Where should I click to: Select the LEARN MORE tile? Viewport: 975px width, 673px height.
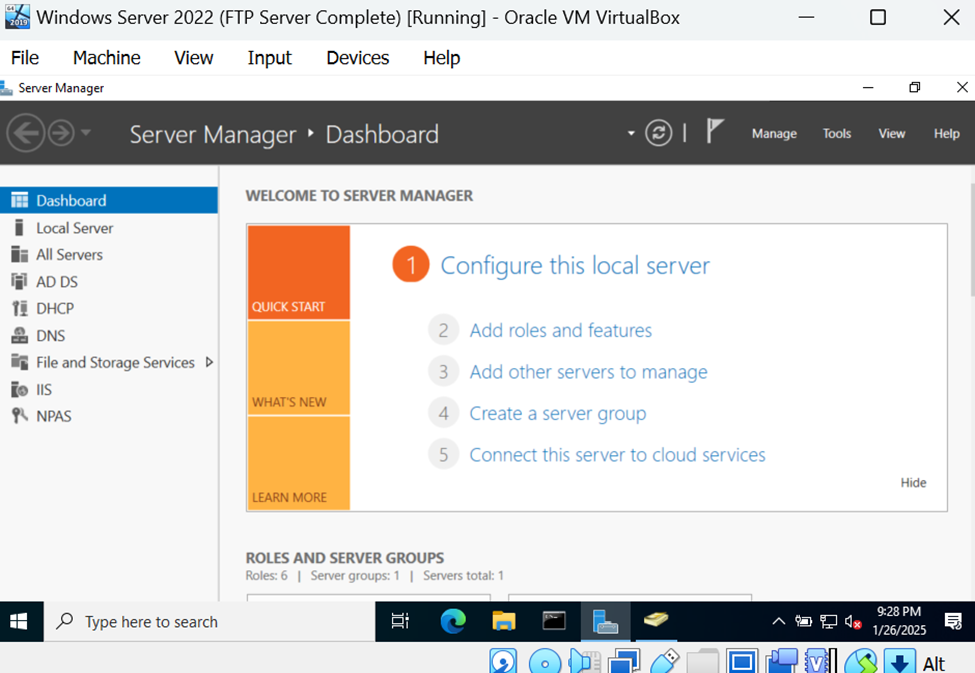[298, 463]
